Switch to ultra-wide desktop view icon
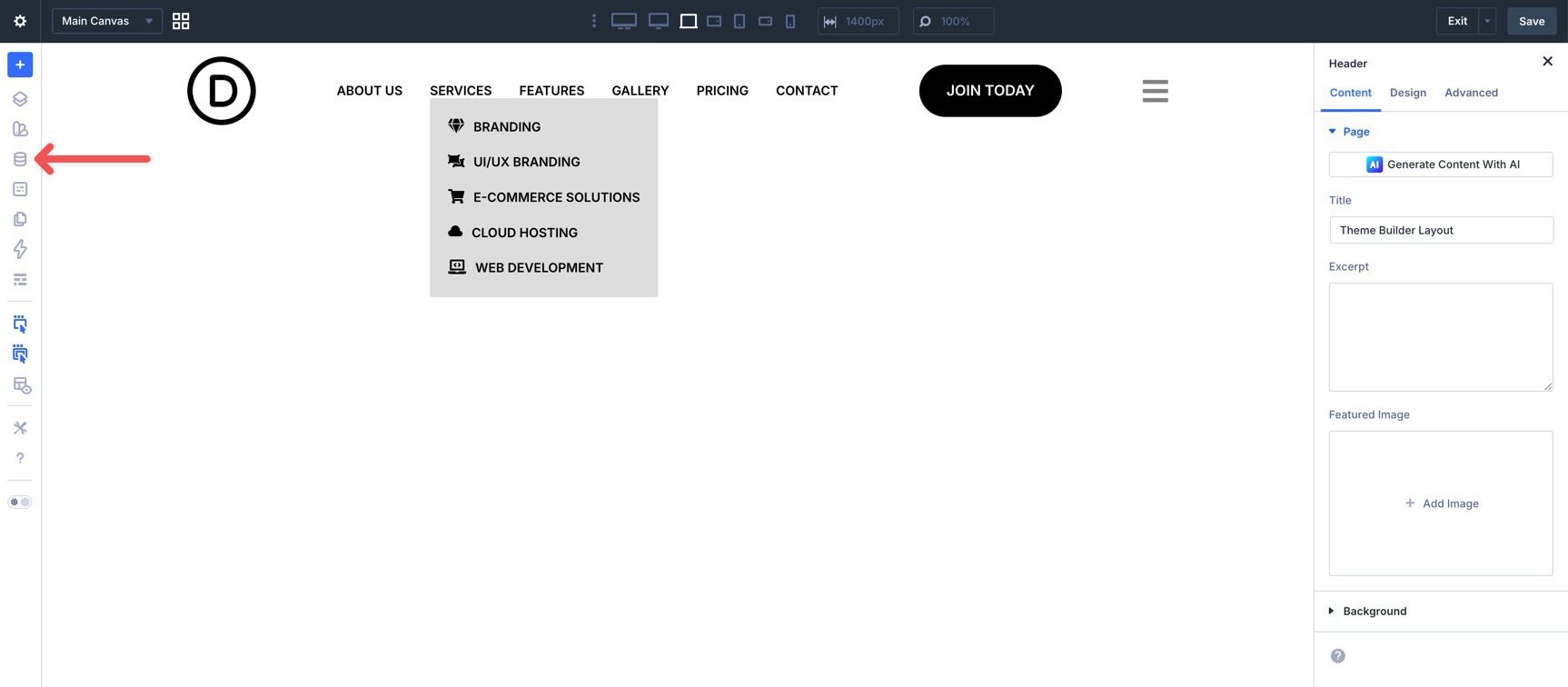Viewport: 1568px width, 687px height. pyautogui.click(x=623, y=21)
